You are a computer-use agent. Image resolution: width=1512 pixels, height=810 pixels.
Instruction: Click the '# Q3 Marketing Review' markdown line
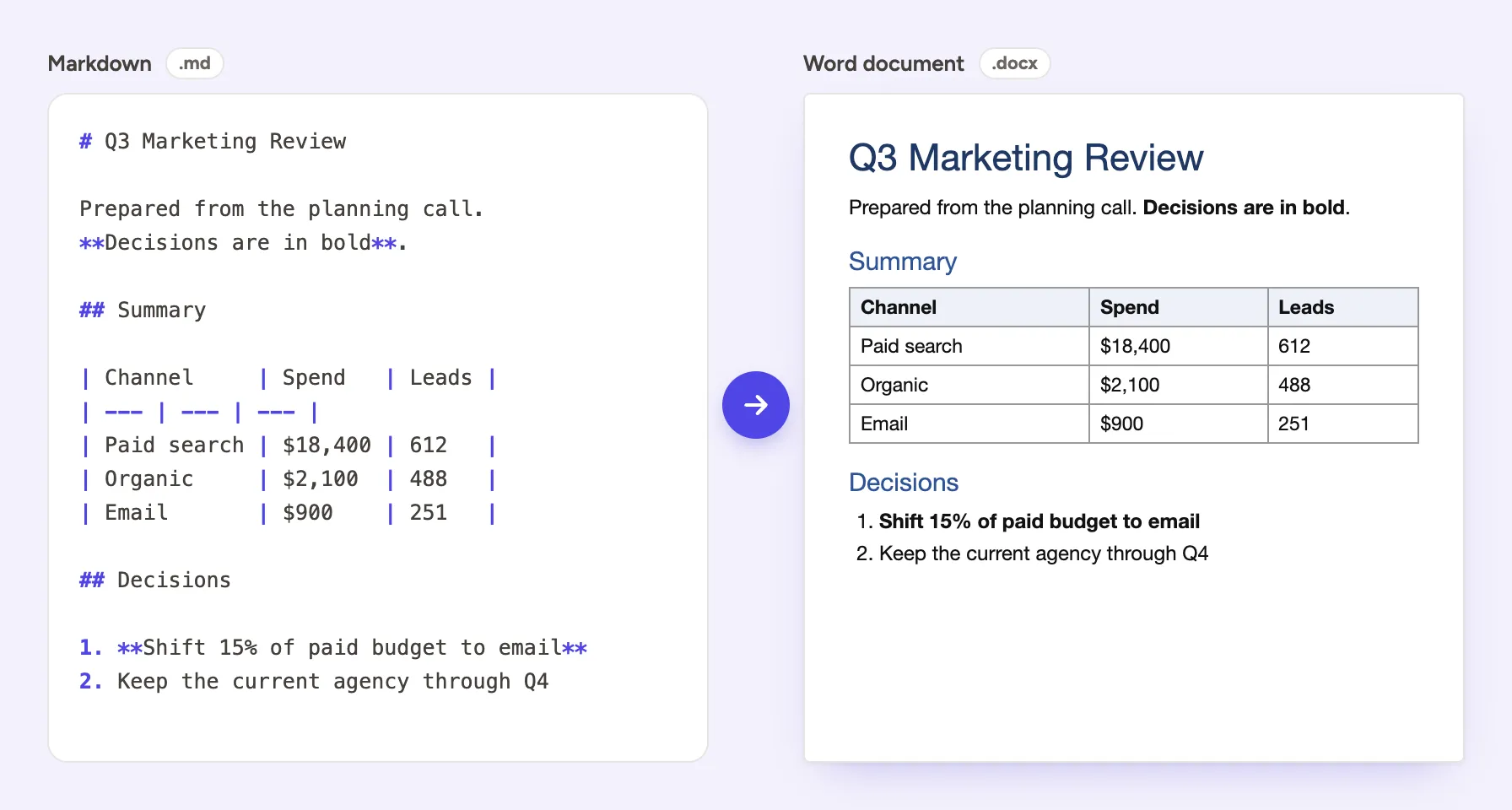(213, 141)
